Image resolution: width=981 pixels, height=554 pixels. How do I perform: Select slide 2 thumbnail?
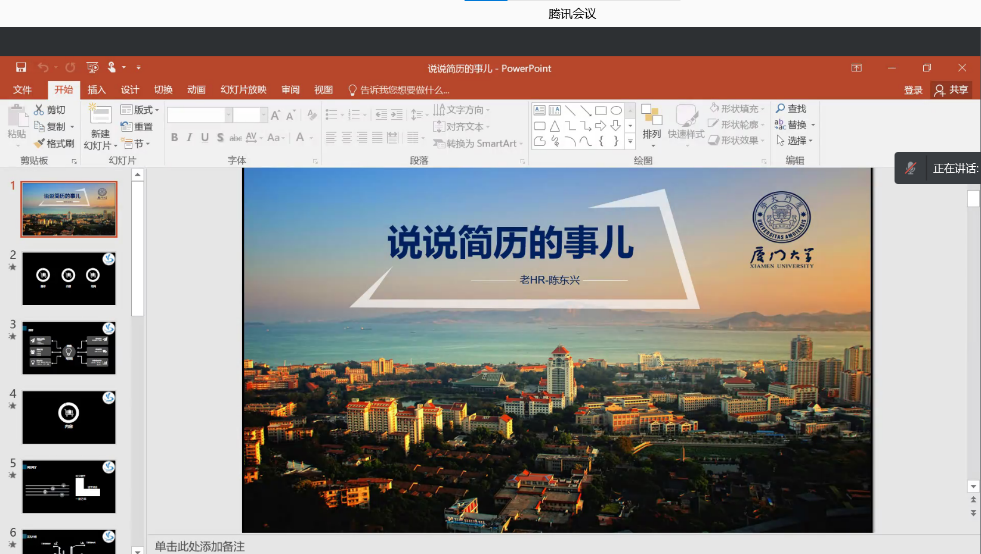tap(69, 279)
